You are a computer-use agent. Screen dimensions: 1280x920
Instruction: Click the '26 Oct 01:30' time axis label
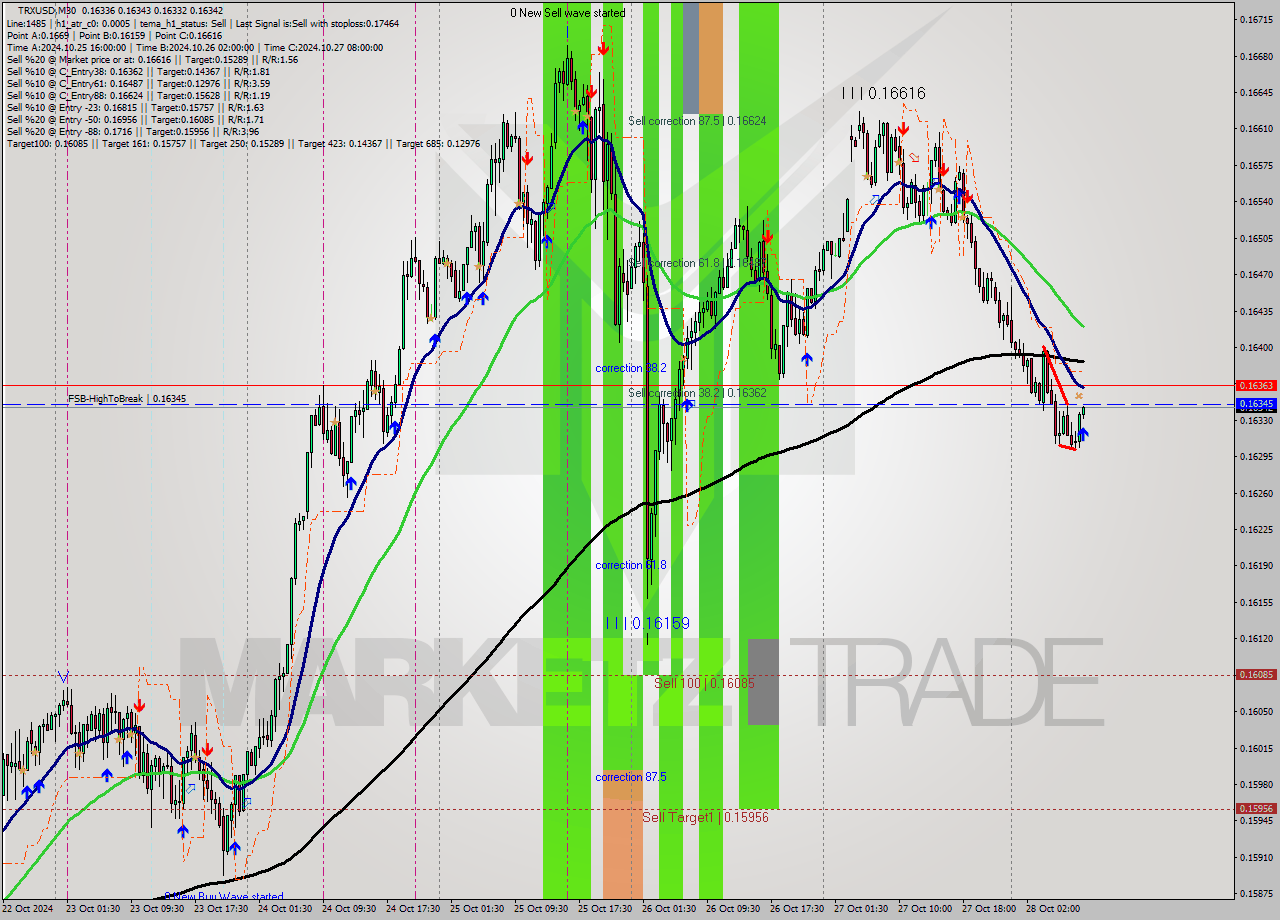coord(669,909)
